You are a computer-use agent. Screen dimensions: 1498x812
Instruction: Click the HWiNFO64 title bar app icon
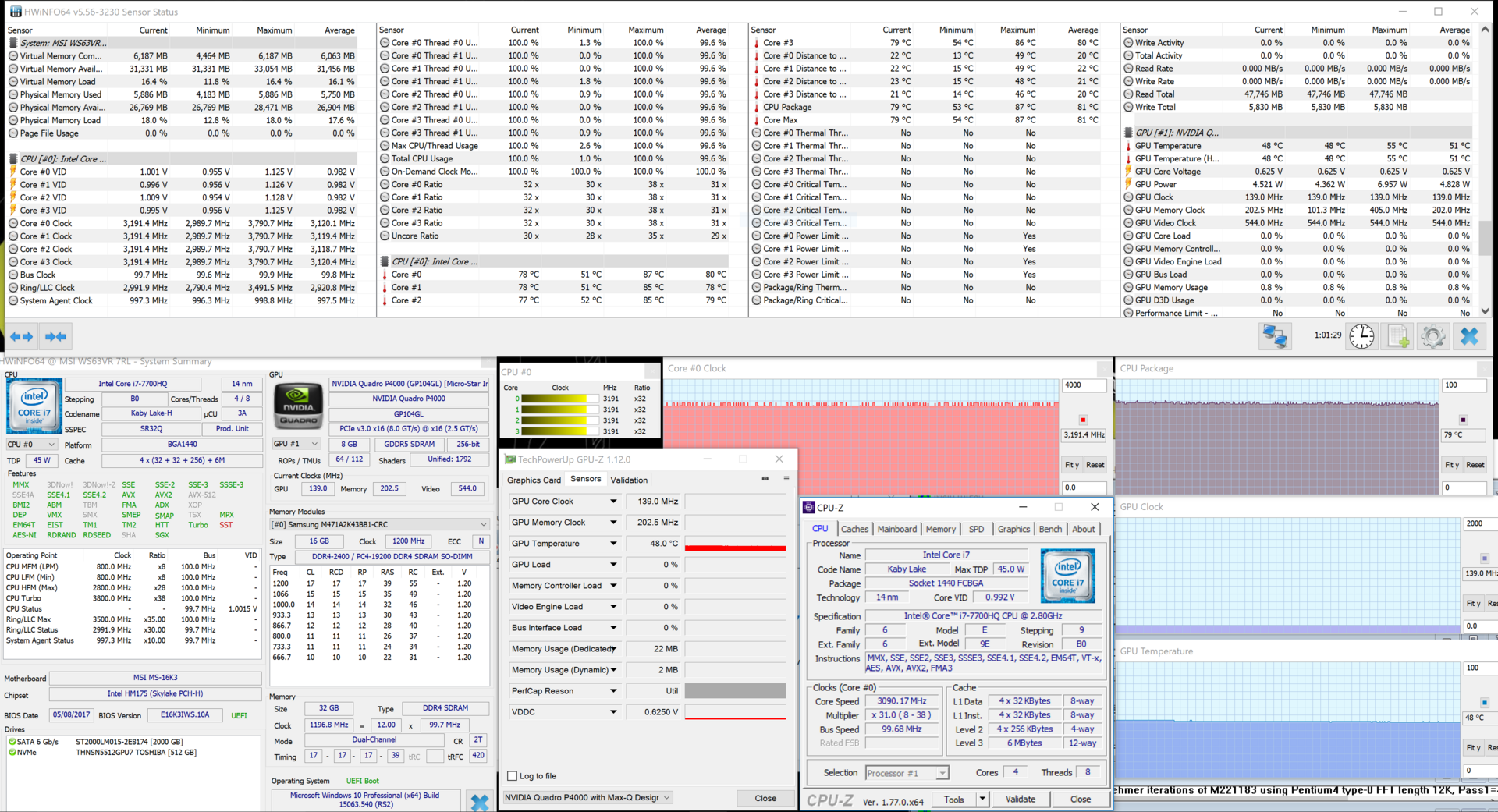pos(16,12)
